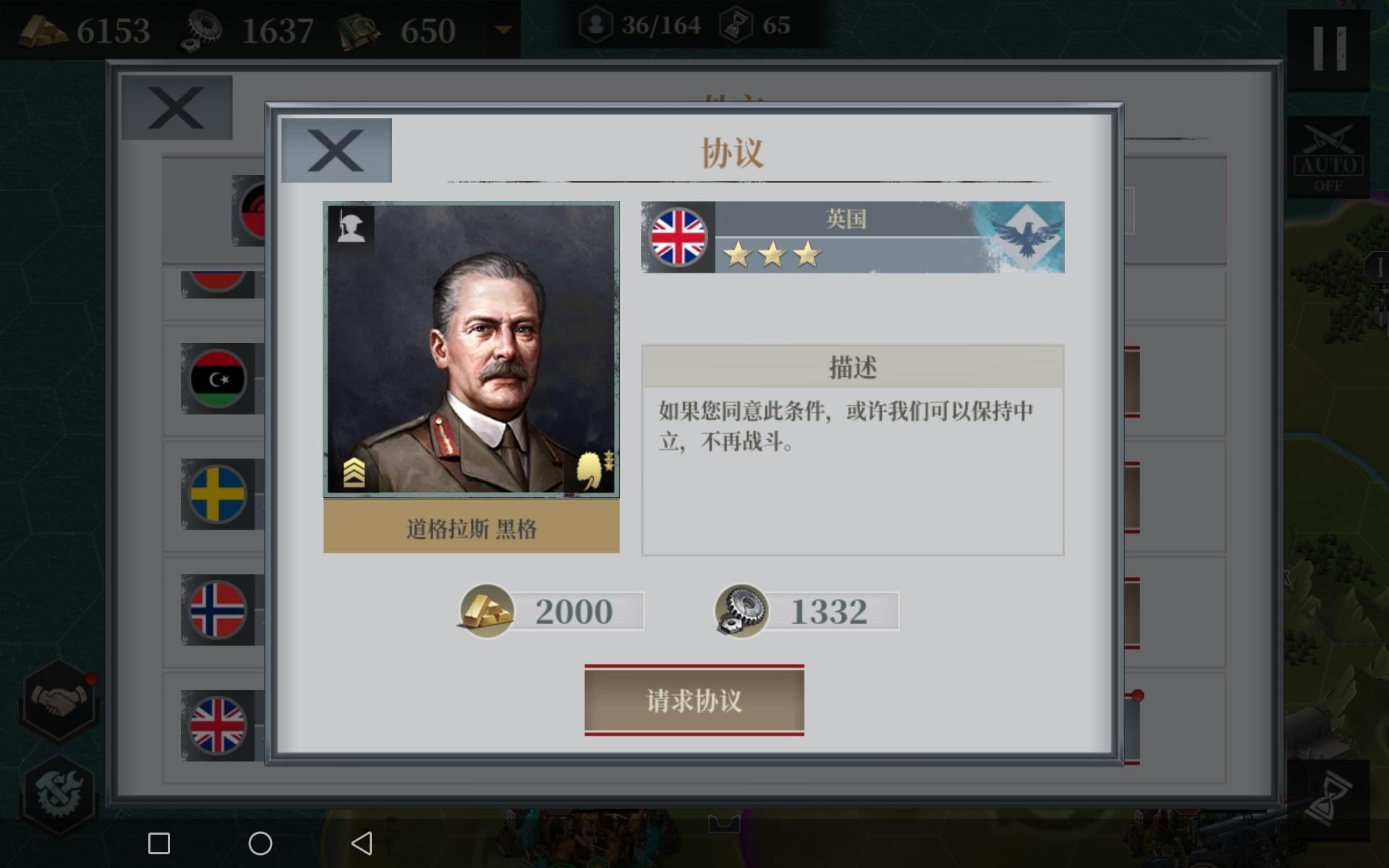Toggle the AUTO OFF battle switch
The width and height of the screenshot is (1389, 868).
point(1328,158)
